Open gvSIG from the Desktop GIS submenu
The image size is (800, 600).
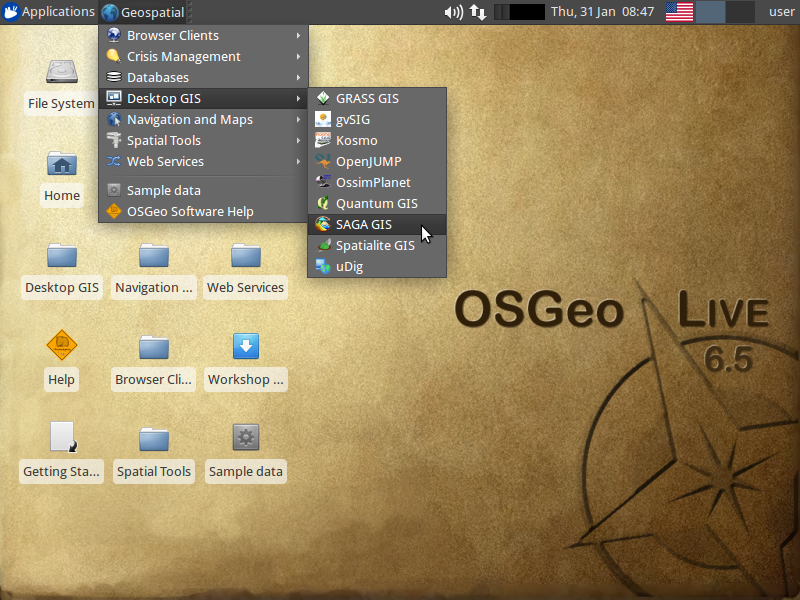click(377, 119)
